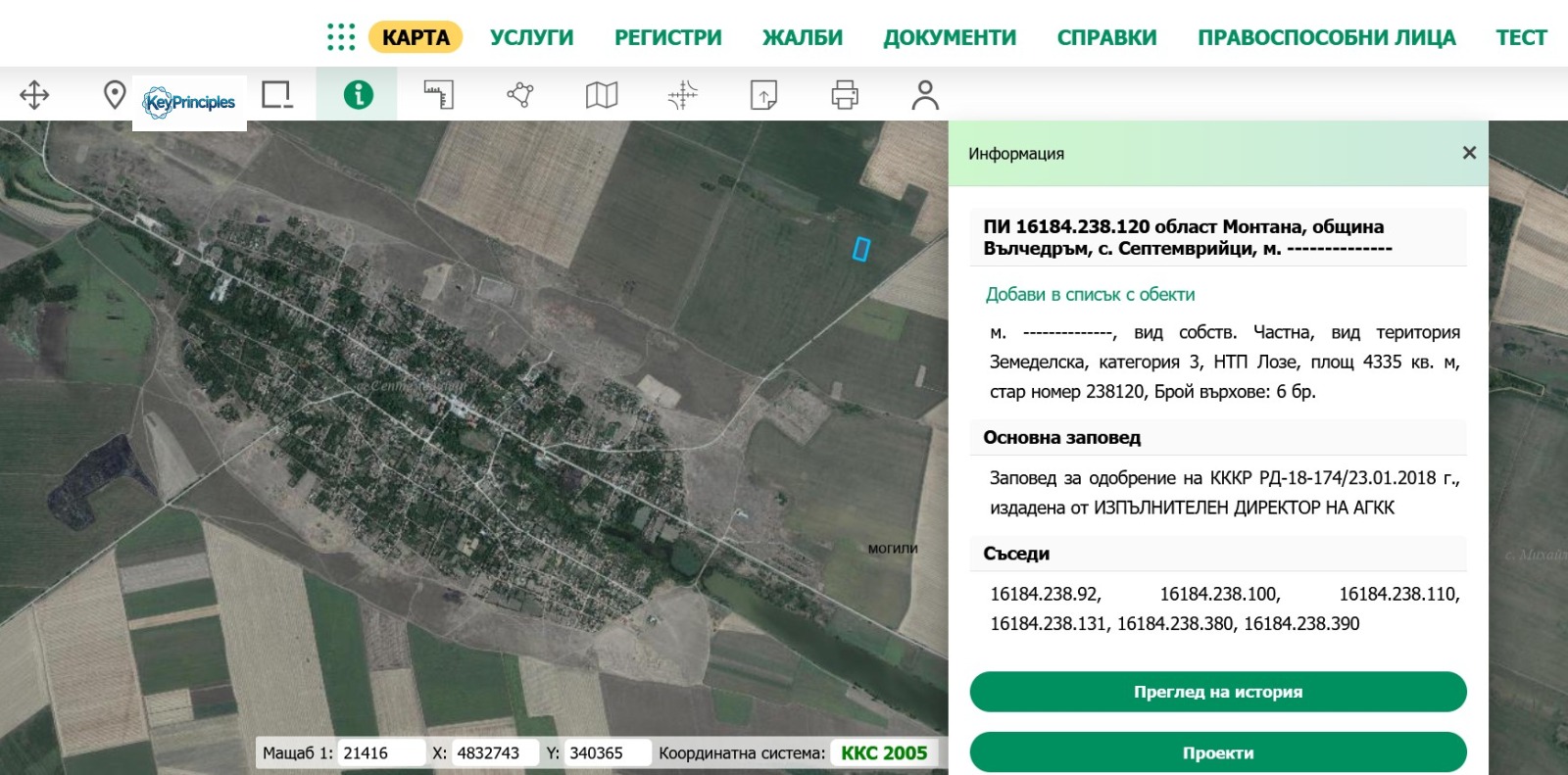Open the СПРАВКИ menu
This screenshot has width=1568, height=775.
click(x=1107, y=37)
